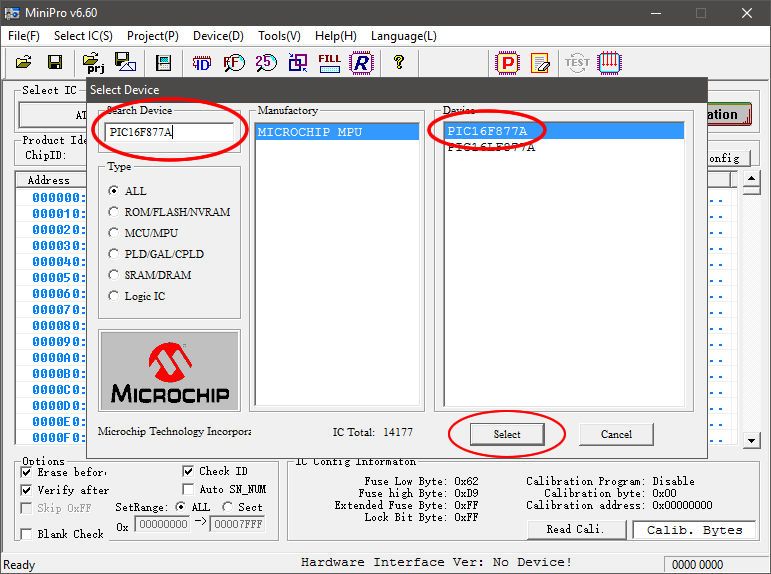Image resolution: width=771 pixels, height=574 pixels.
Task: Click the 4D device ID icon
Action: tap(202, 63)
